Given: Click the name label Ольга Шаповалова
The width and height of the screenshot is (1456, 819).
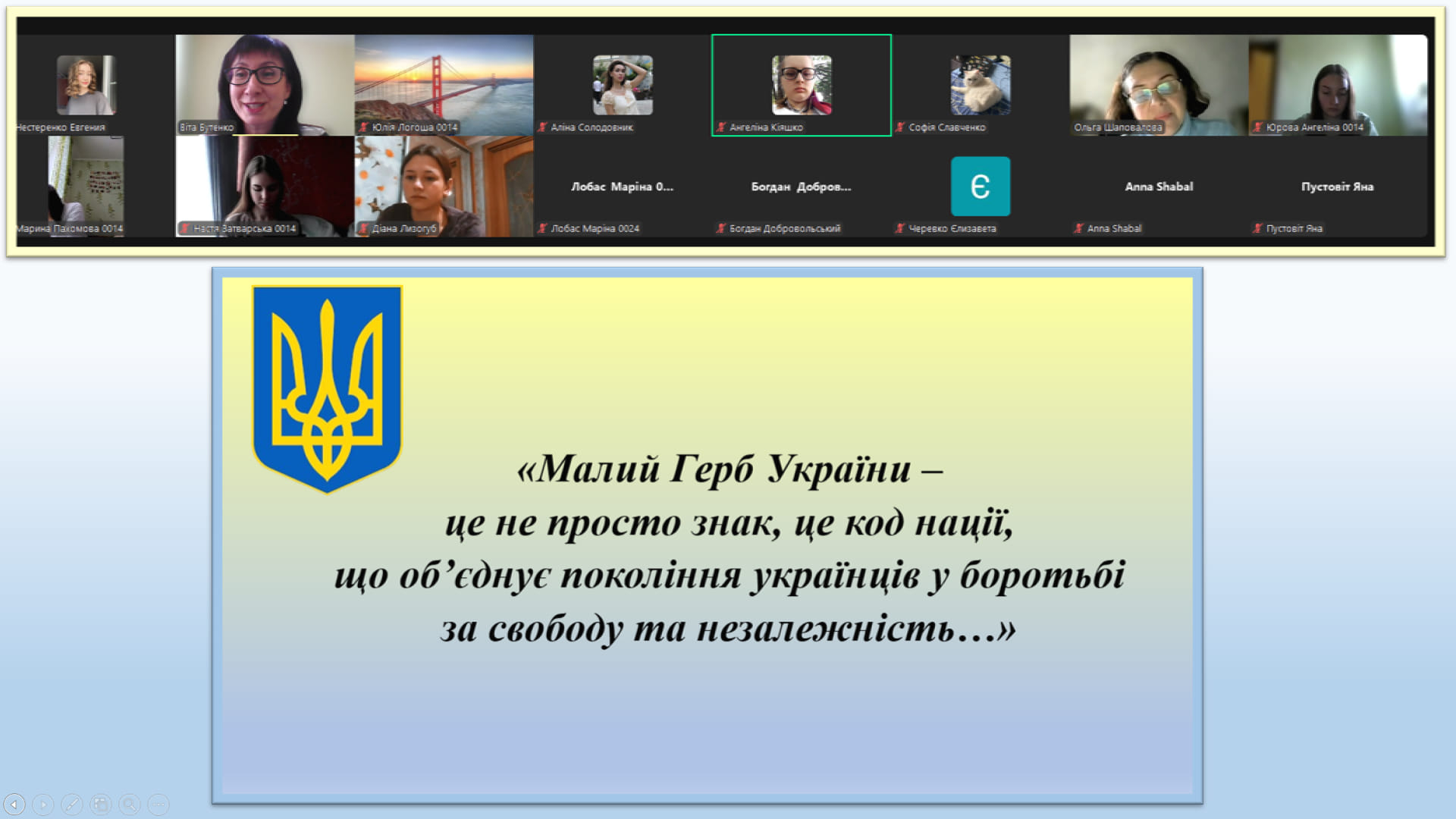Looking at the screenshot, I should pyautogui.click(x=1118, y=127).
